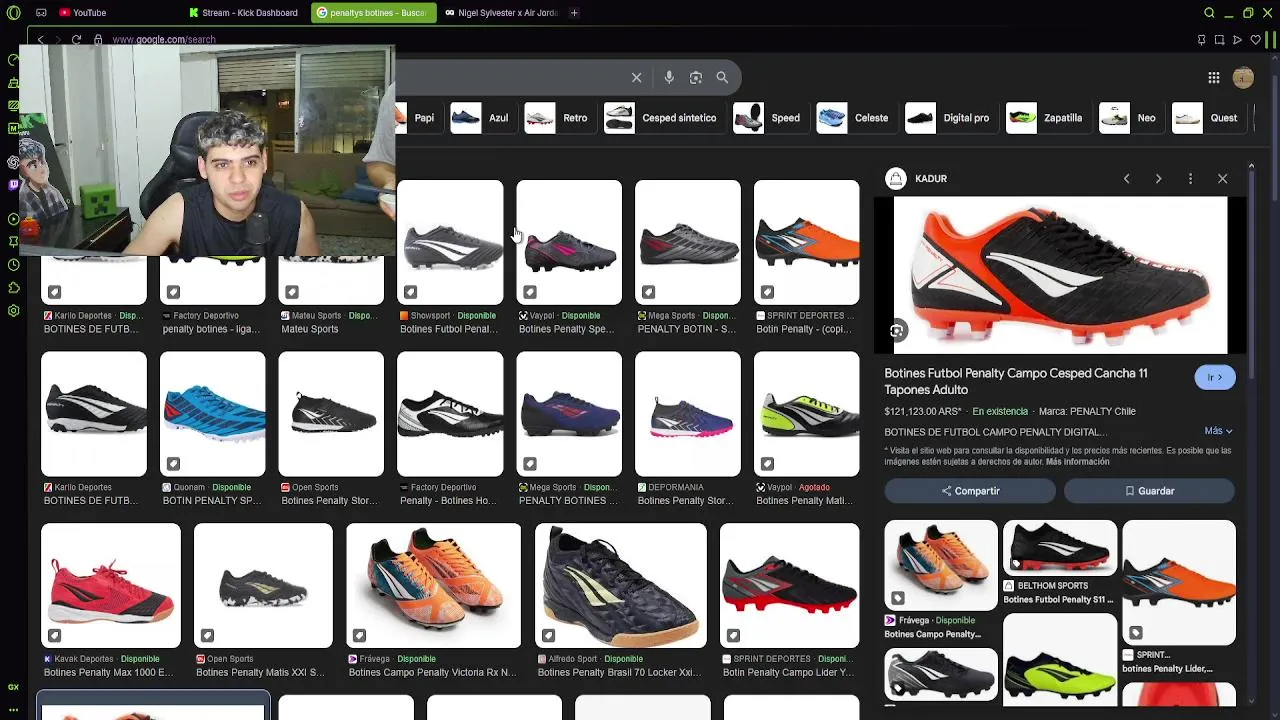Viewport: 1280px width, 720px height.
Task: Open the Más información link
Action: (x=1077, y=462)
